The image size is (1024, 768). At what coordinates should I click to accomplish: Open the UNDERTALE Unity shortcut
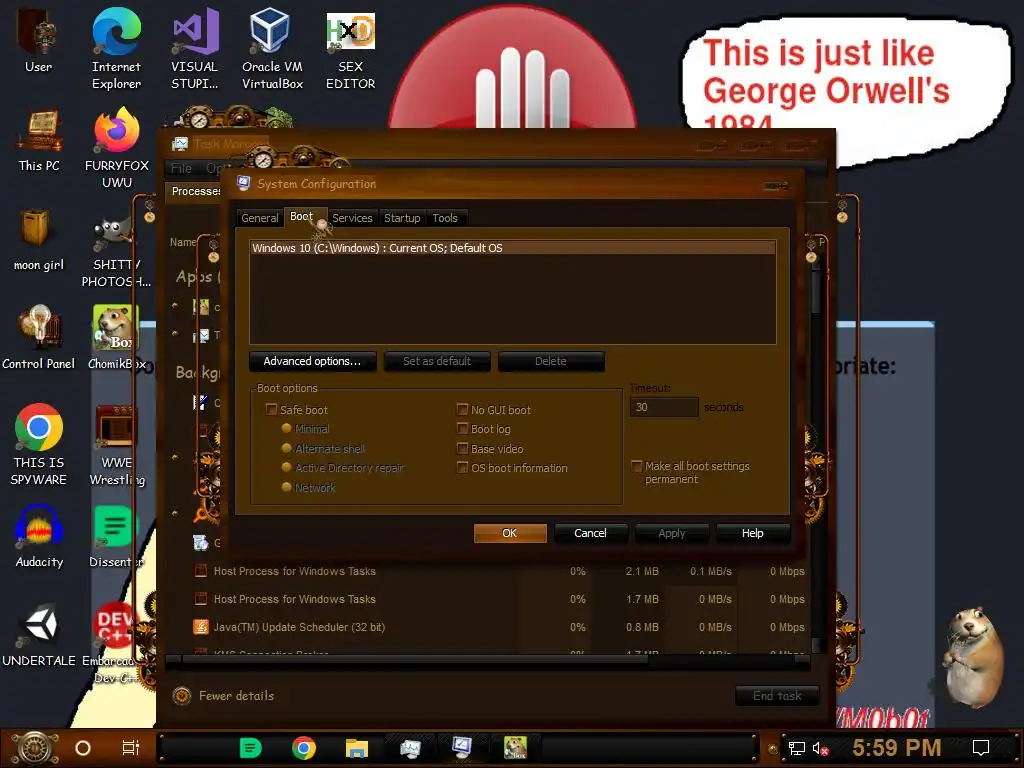pyautogui.click(x=39, y=635)
